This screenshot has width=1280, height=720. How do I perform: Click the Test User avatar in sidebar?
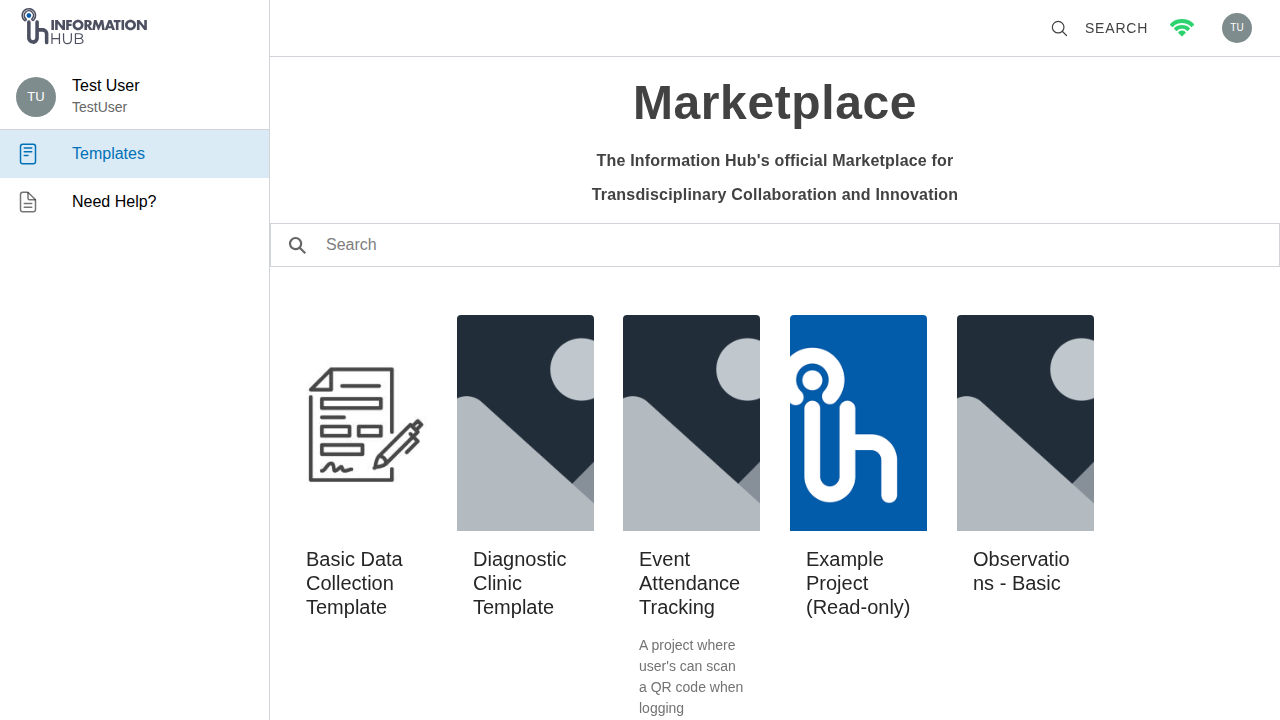(x=36, y=97)
